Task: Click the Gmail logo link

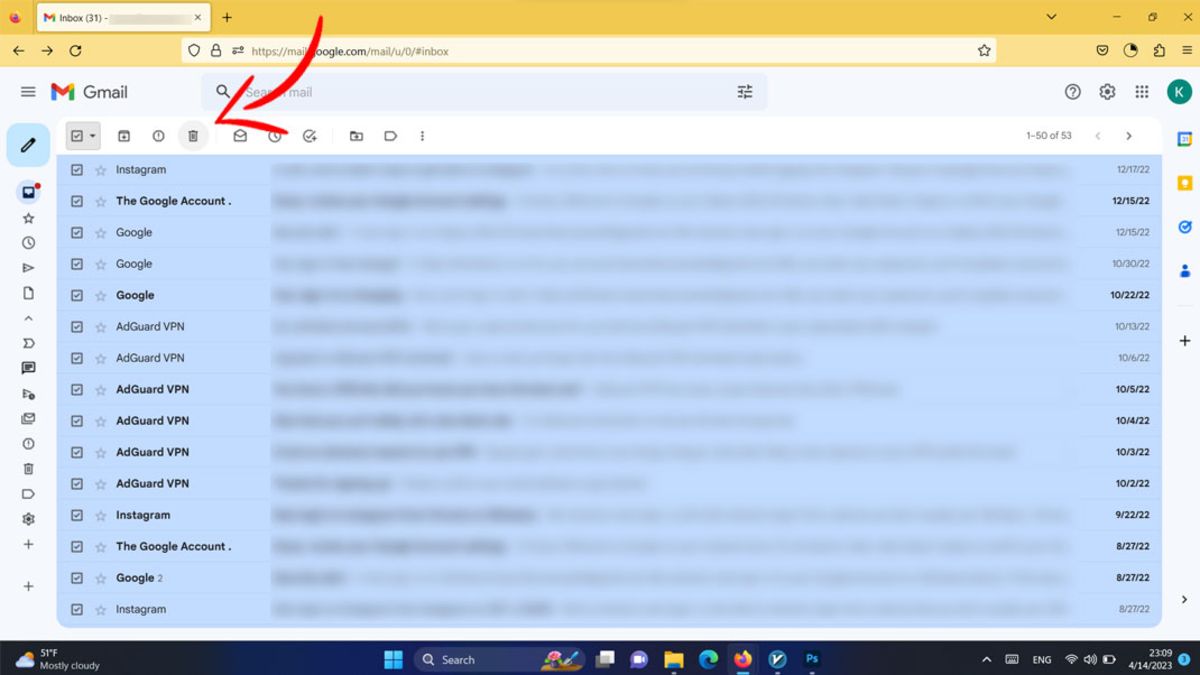Action: tap(89, 92)
